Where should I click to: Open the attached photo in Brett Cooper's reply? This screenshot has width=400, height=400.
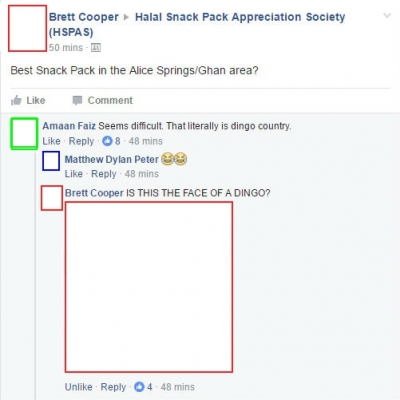(149, 287)
